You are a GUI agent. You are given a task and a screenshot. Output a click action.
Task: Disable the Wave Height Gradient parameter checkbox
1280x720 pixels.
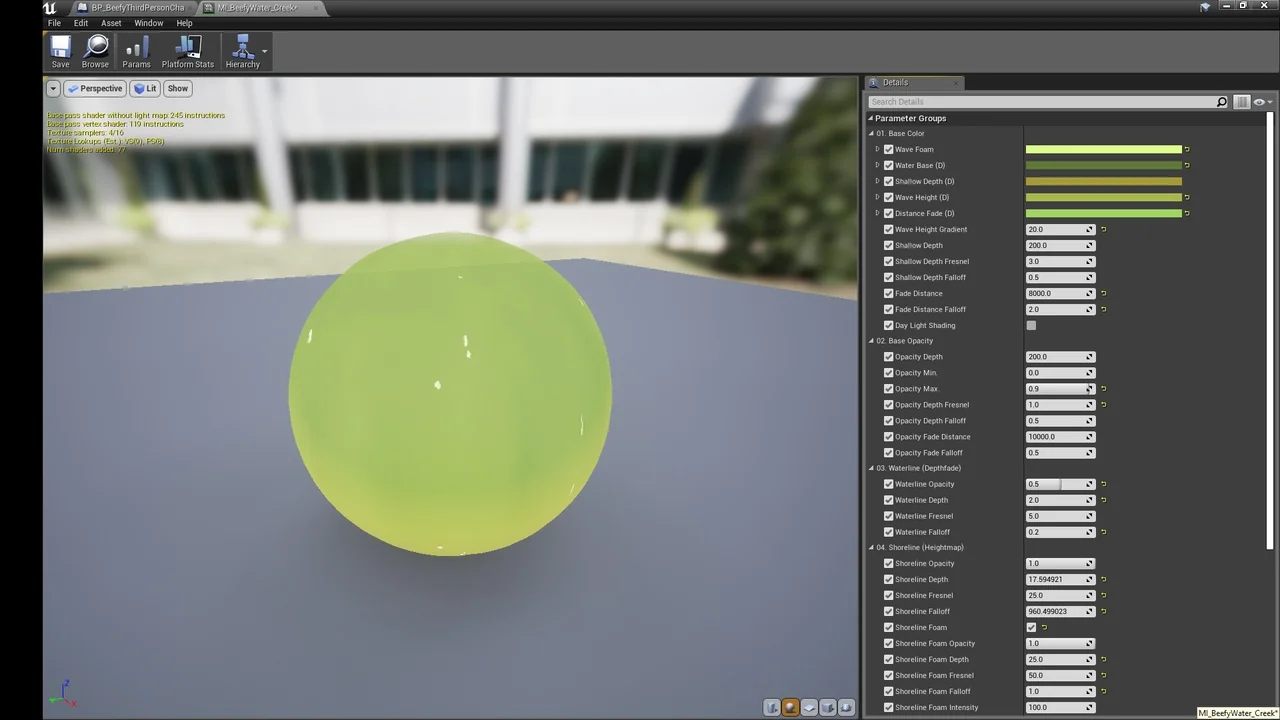[888, 230]
